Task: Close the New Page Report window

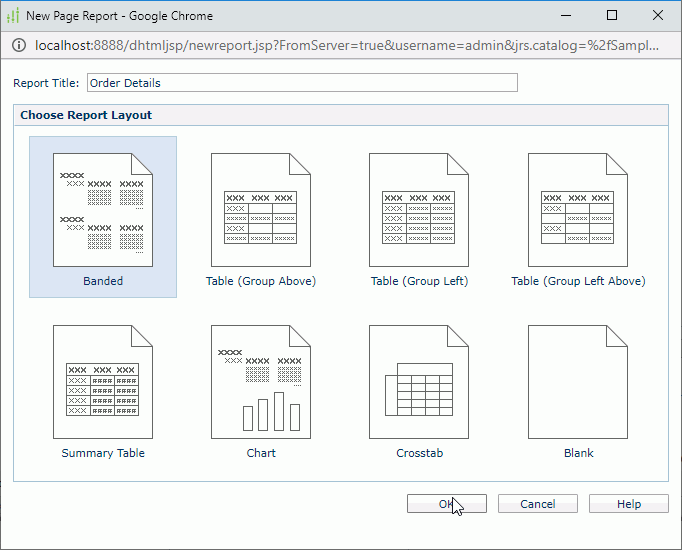Action: click(x=658, y=15)
